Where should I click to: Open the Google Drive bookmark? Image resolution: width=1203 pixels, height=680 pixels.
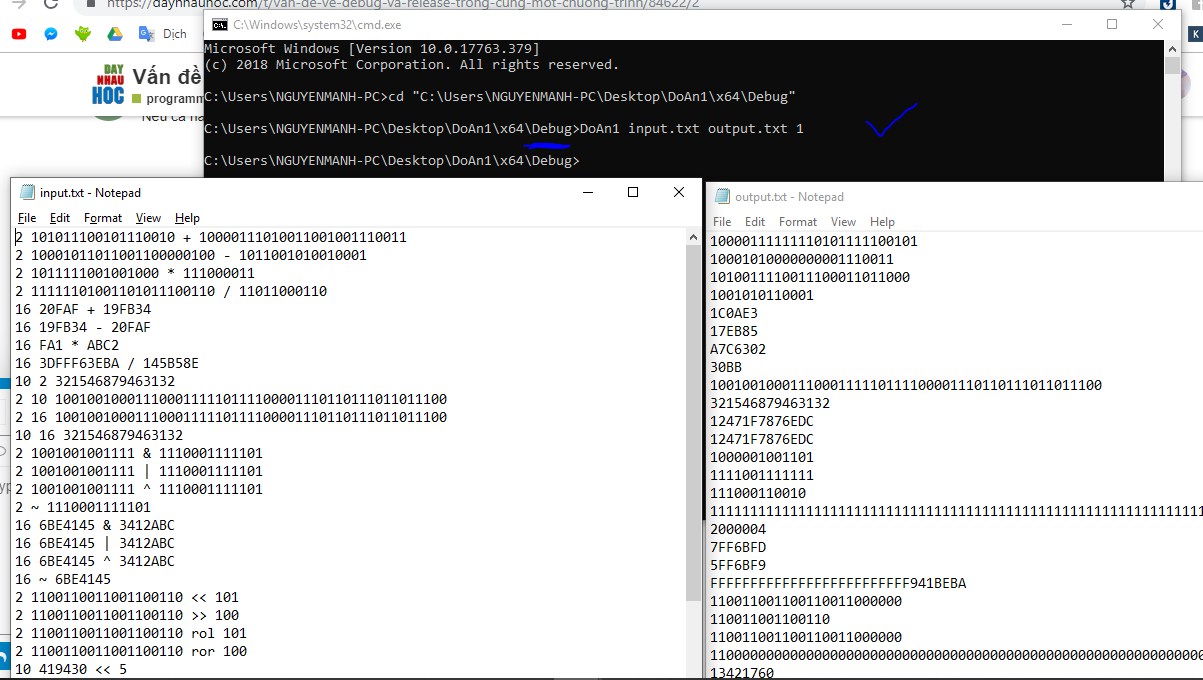115,34
